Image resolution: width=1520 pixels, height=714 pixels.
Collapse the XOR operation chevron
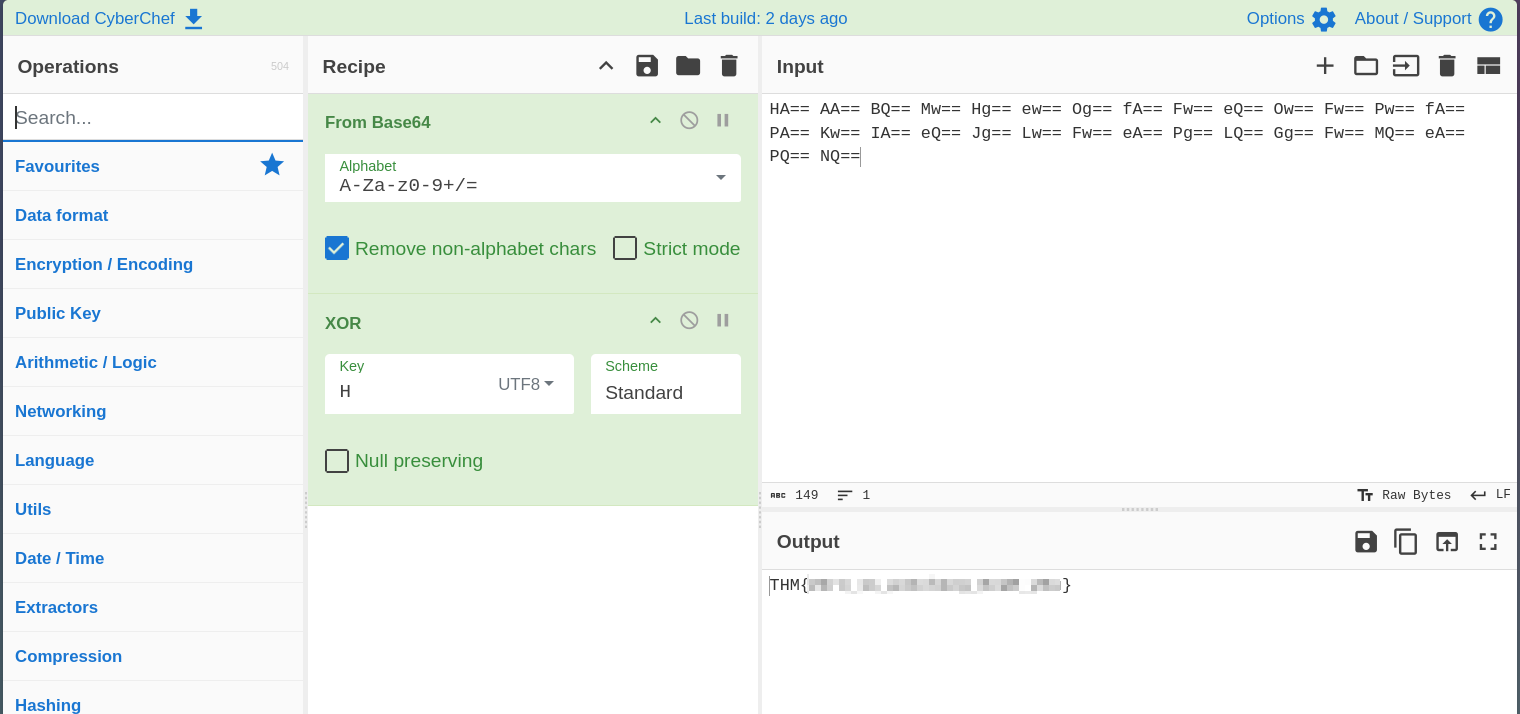(x=656, y=320)
